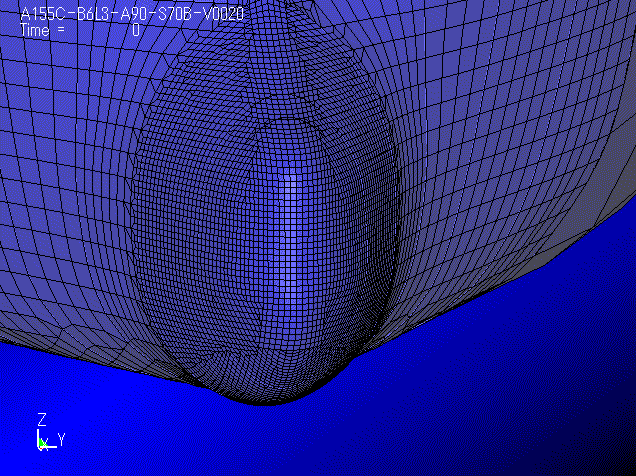Click the model title text A155C-B6L3-A90-S70B-V0020
636x476 pixels.
tap(132, 14)
